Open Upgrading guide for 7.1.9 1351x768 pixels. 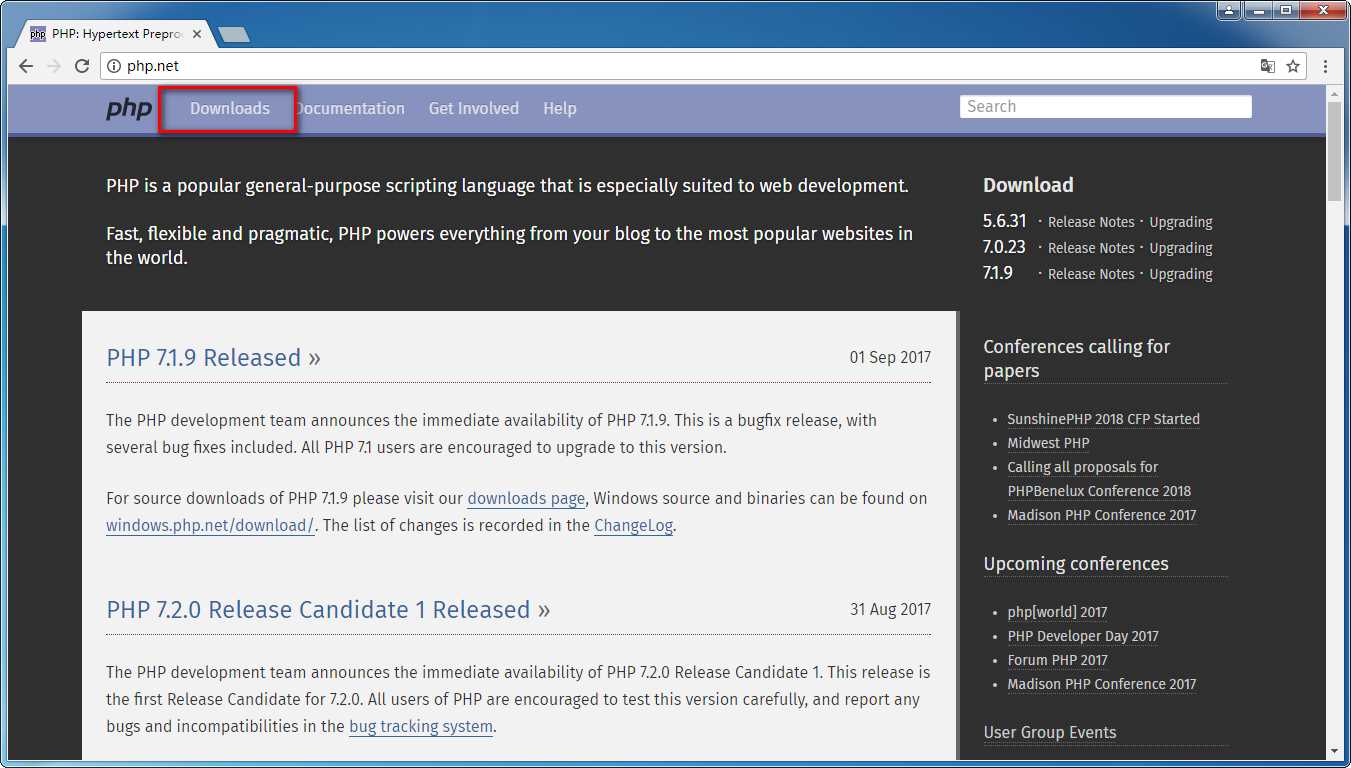(1181, 274)
